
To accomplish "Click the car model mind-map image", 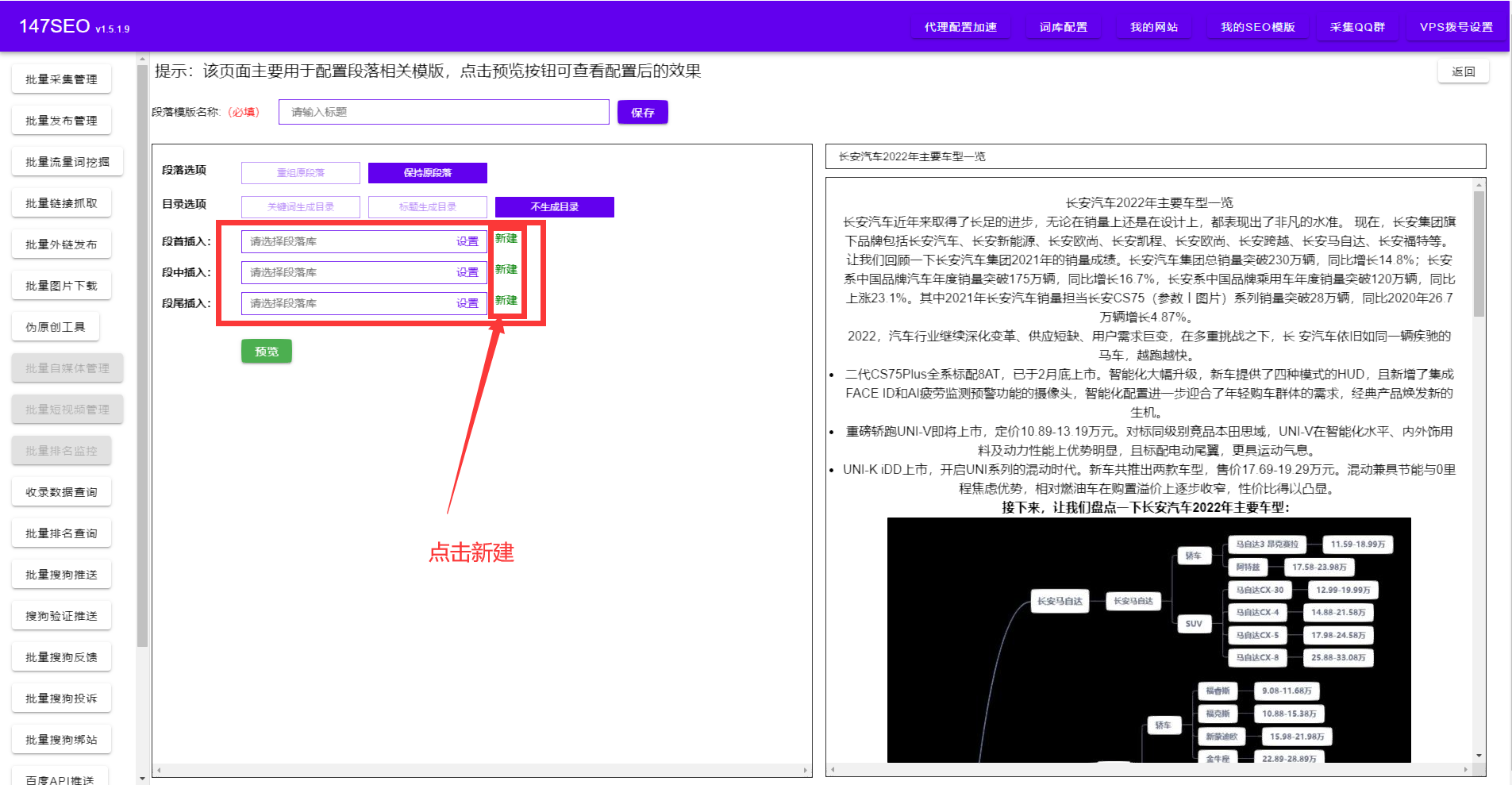I will click(1148, 640).
